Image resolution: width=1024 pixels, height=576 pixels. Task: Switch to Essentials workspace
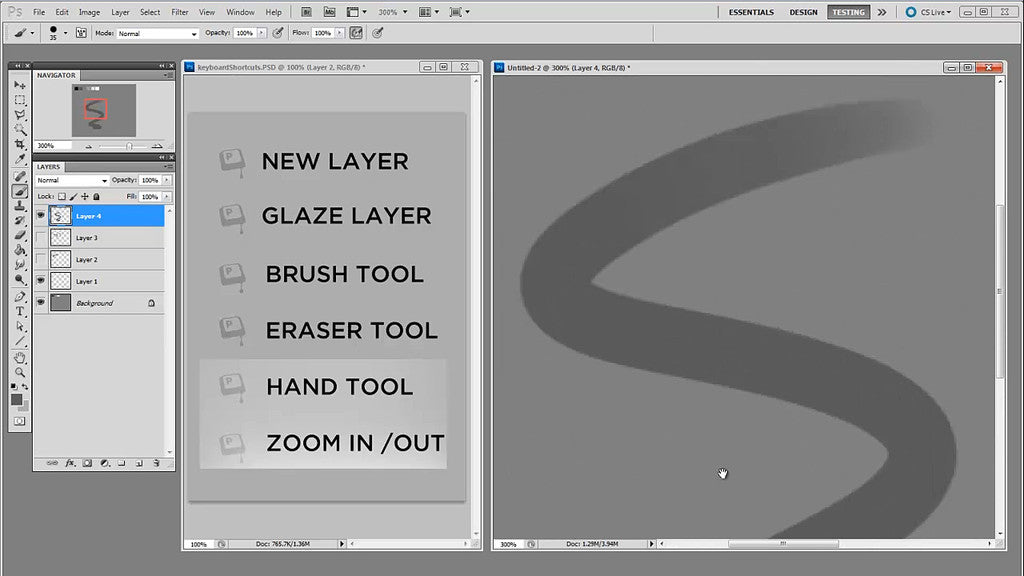coord(751,12)
